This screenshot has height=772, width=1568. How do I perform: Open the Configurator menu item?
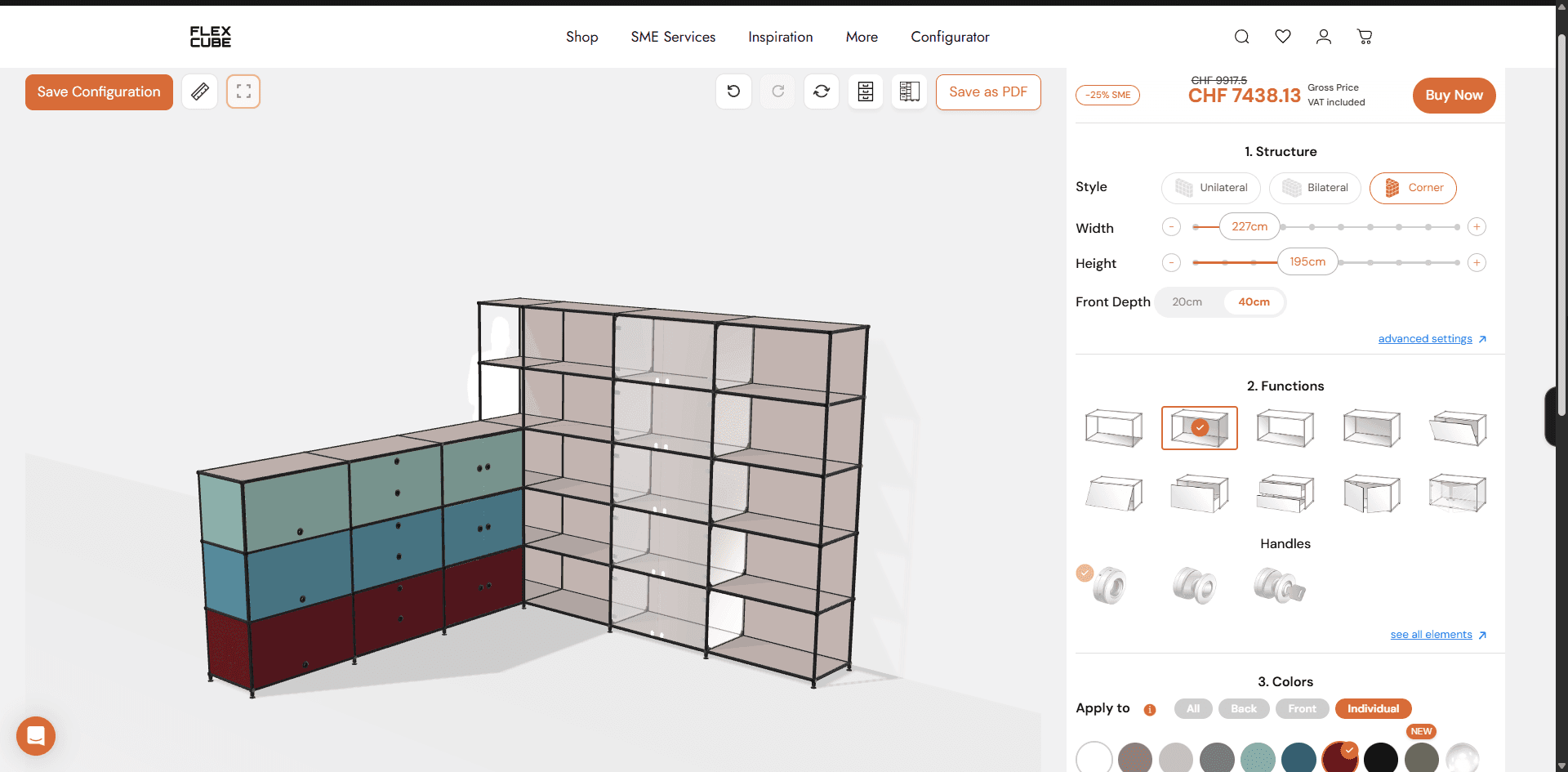pyautogui.click(x=950, y=37)
